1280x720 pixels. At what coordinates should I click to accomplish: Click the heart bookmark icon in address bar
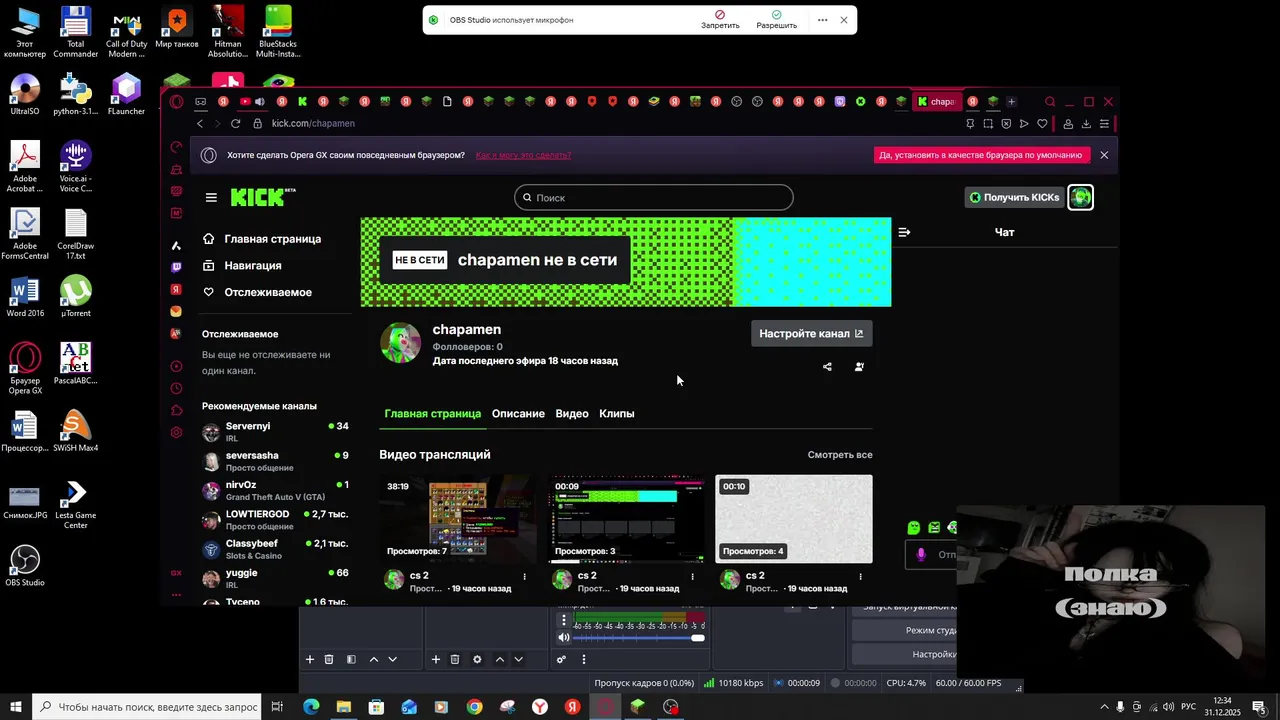(x=1042, y=124)
